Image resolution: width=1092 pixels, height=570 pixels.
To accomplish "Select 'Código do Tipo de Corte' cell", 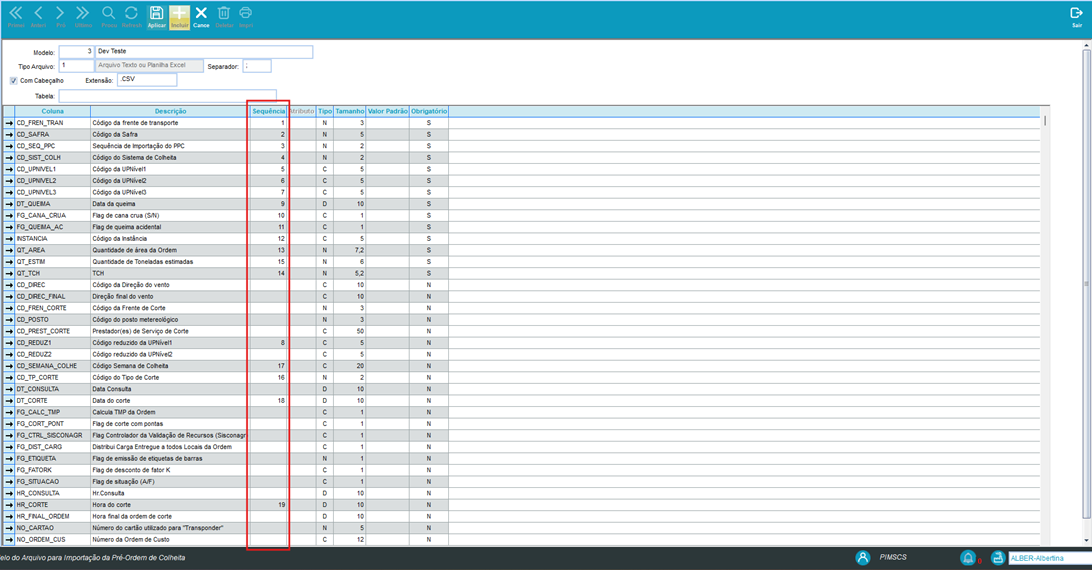I will pyautogui.click(x=170, y=378).
